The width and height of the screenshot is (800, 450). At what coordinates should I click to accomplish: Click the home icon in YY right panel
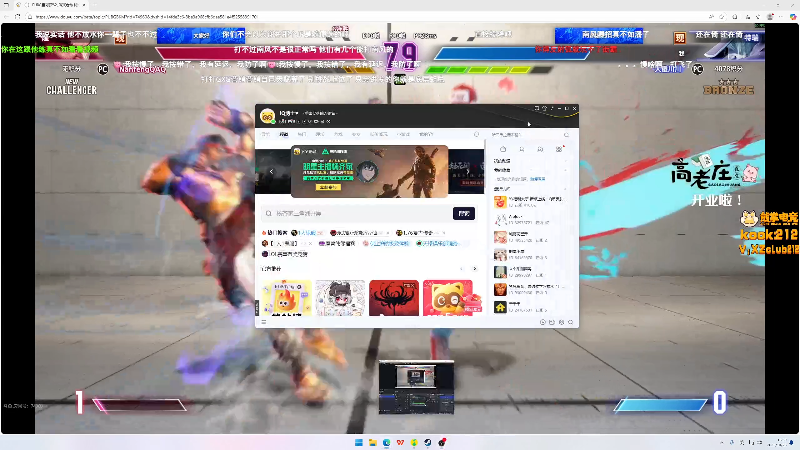503,149
